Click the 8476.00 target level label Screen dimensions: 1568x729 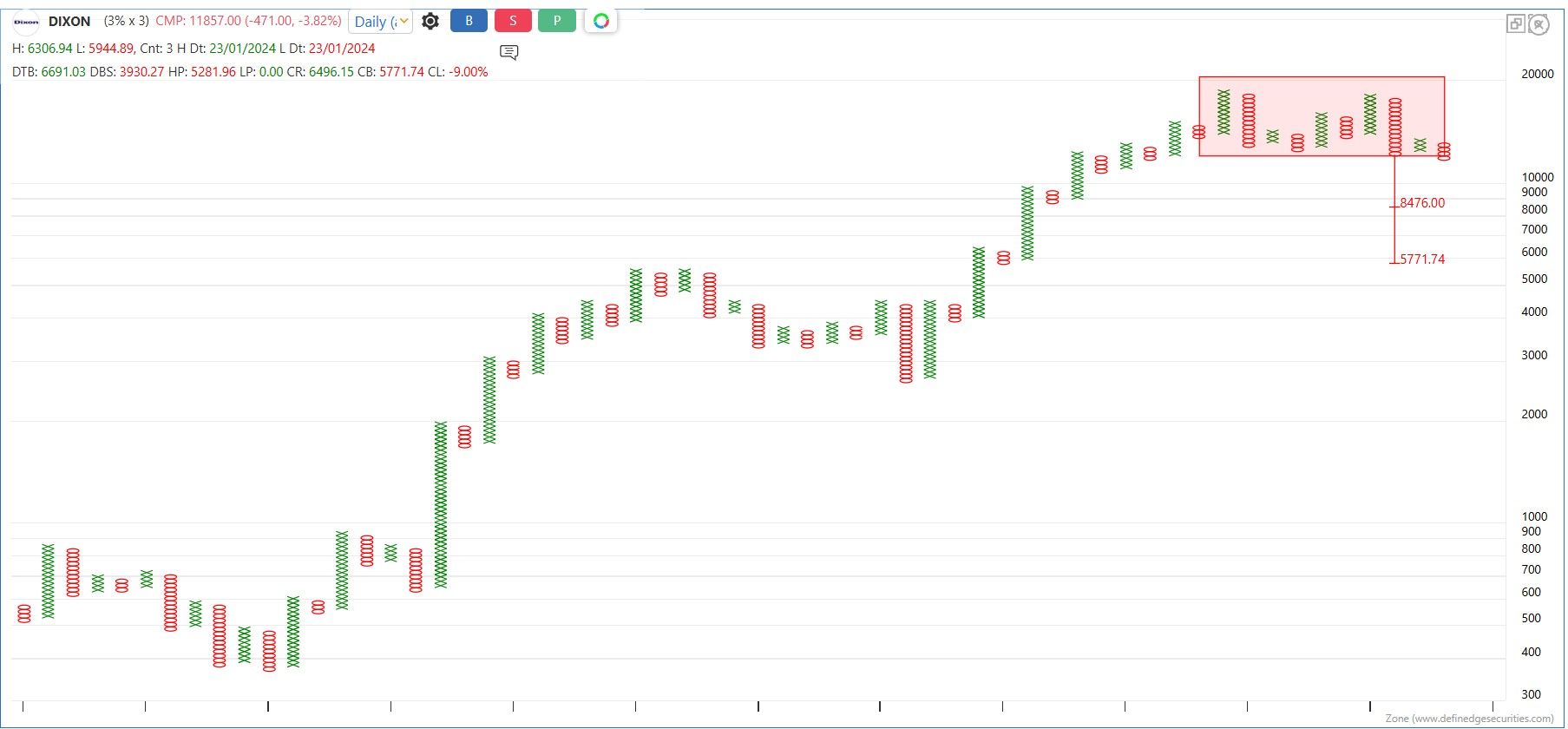[x=1422, y=203]
